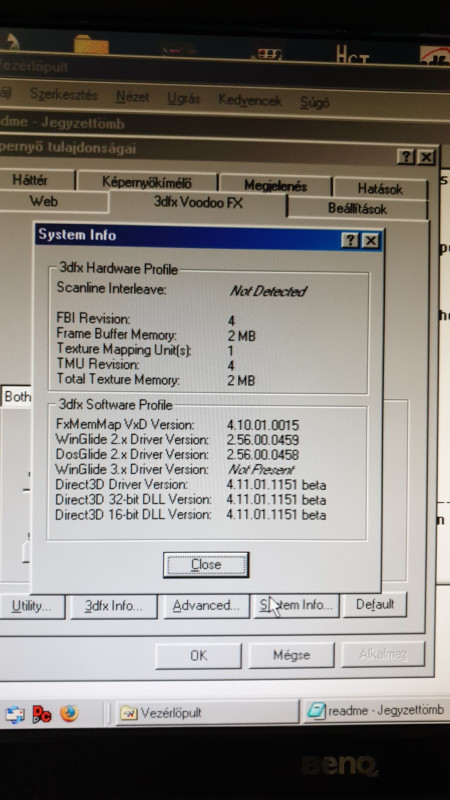Screen dimensions: 450x800
Task: Switch to the Megjelenés tab
Action: [276, 185]
